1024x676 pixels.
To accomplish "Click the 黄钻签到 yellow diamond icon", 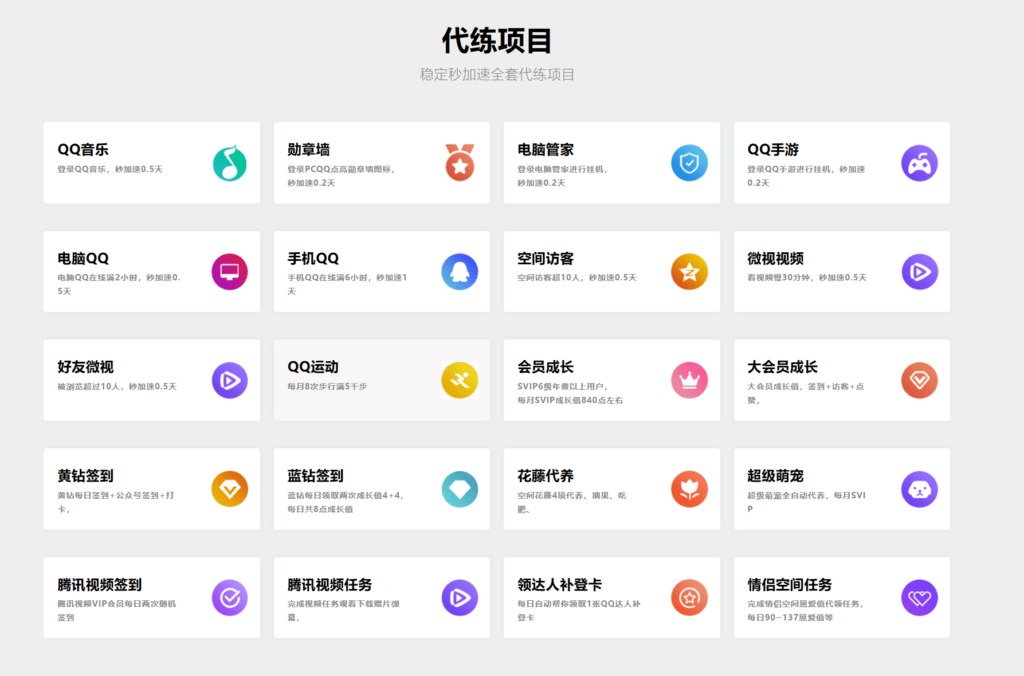I will click(230, 489).
